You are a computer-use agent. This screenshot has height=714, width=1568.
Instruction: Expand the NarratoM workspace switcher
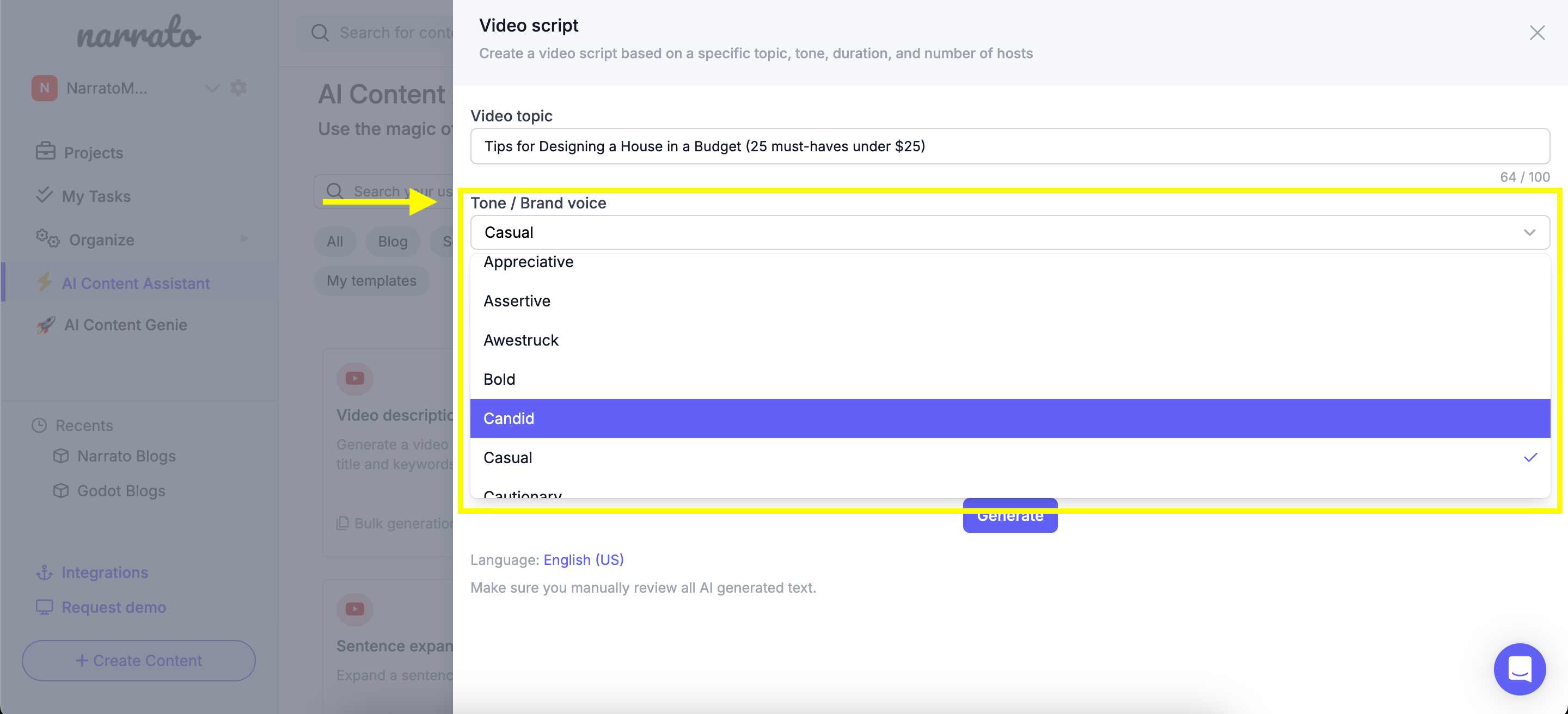coord(212,88)
